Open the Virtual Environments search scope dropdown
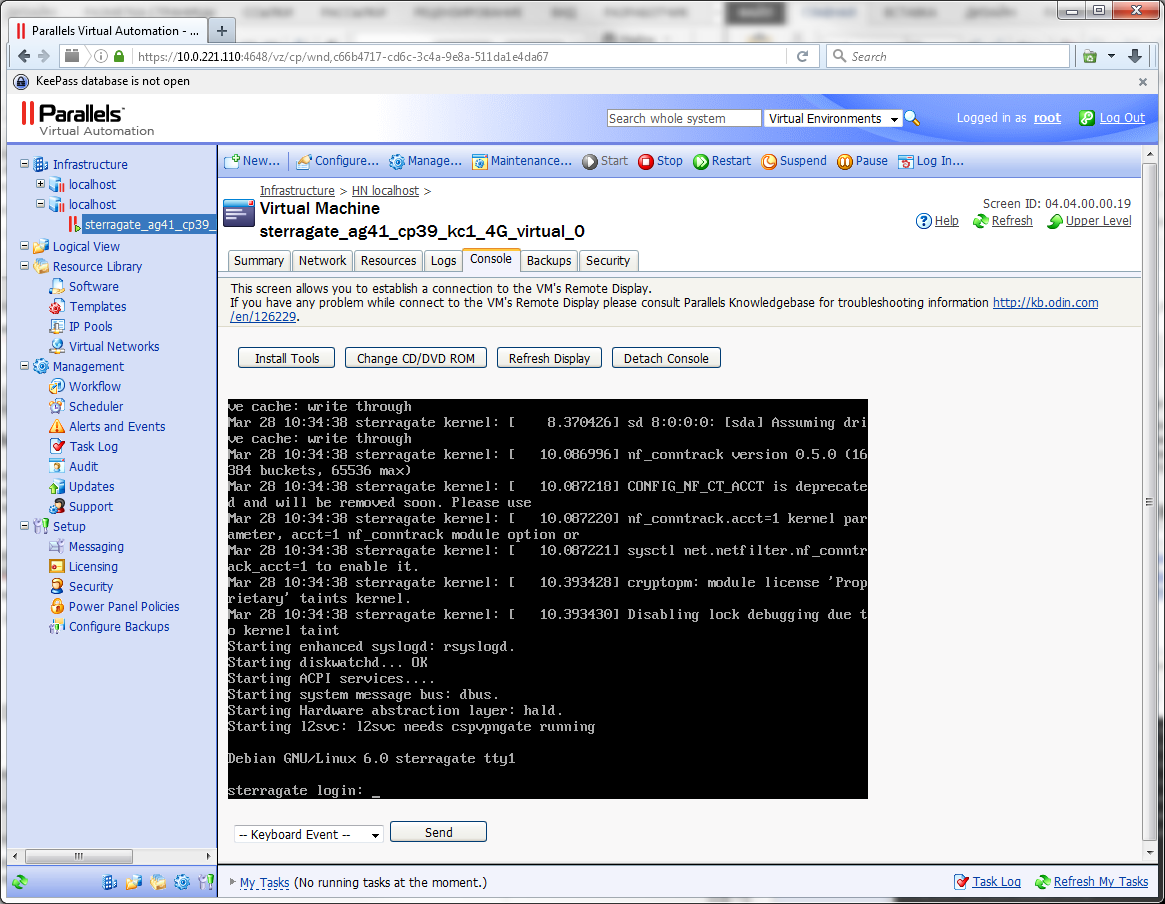 click(833, 119)
